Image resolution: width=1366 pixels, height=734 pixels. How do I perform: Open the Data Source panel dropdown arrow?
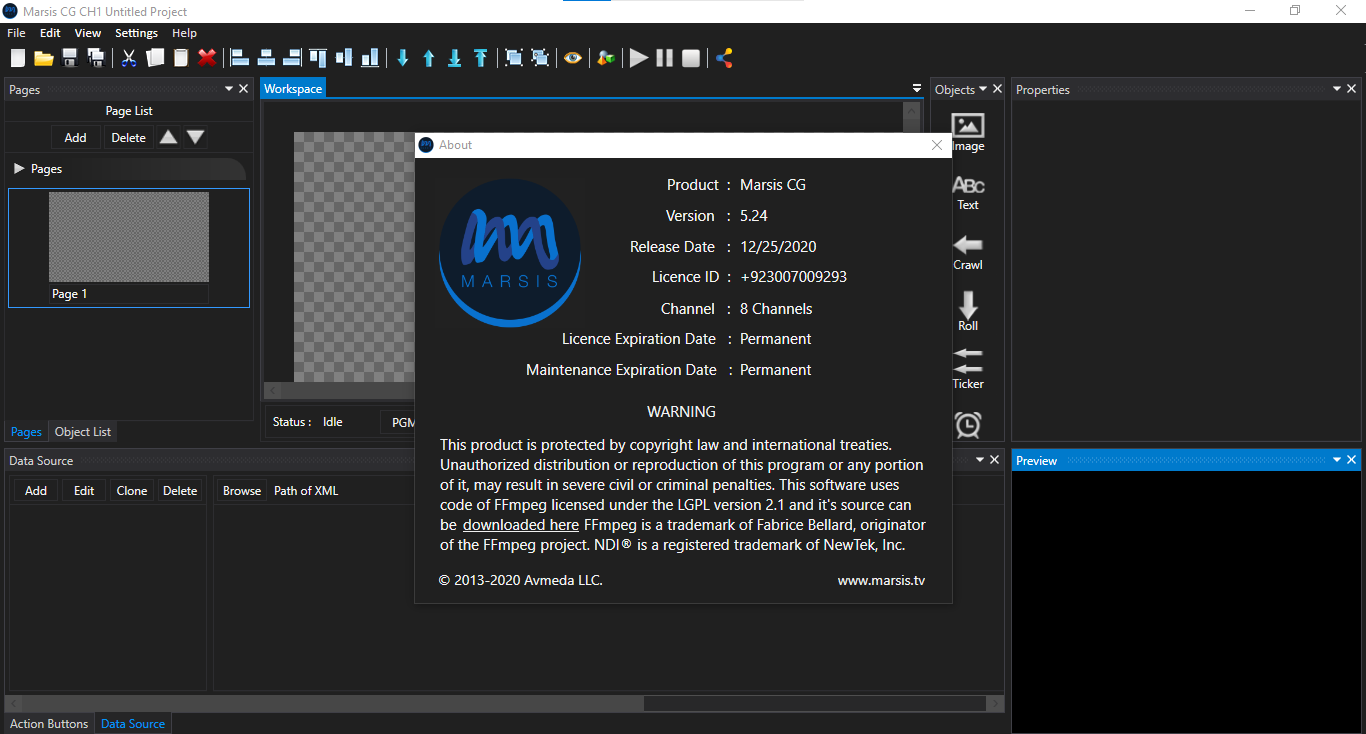tap(979, 460)
